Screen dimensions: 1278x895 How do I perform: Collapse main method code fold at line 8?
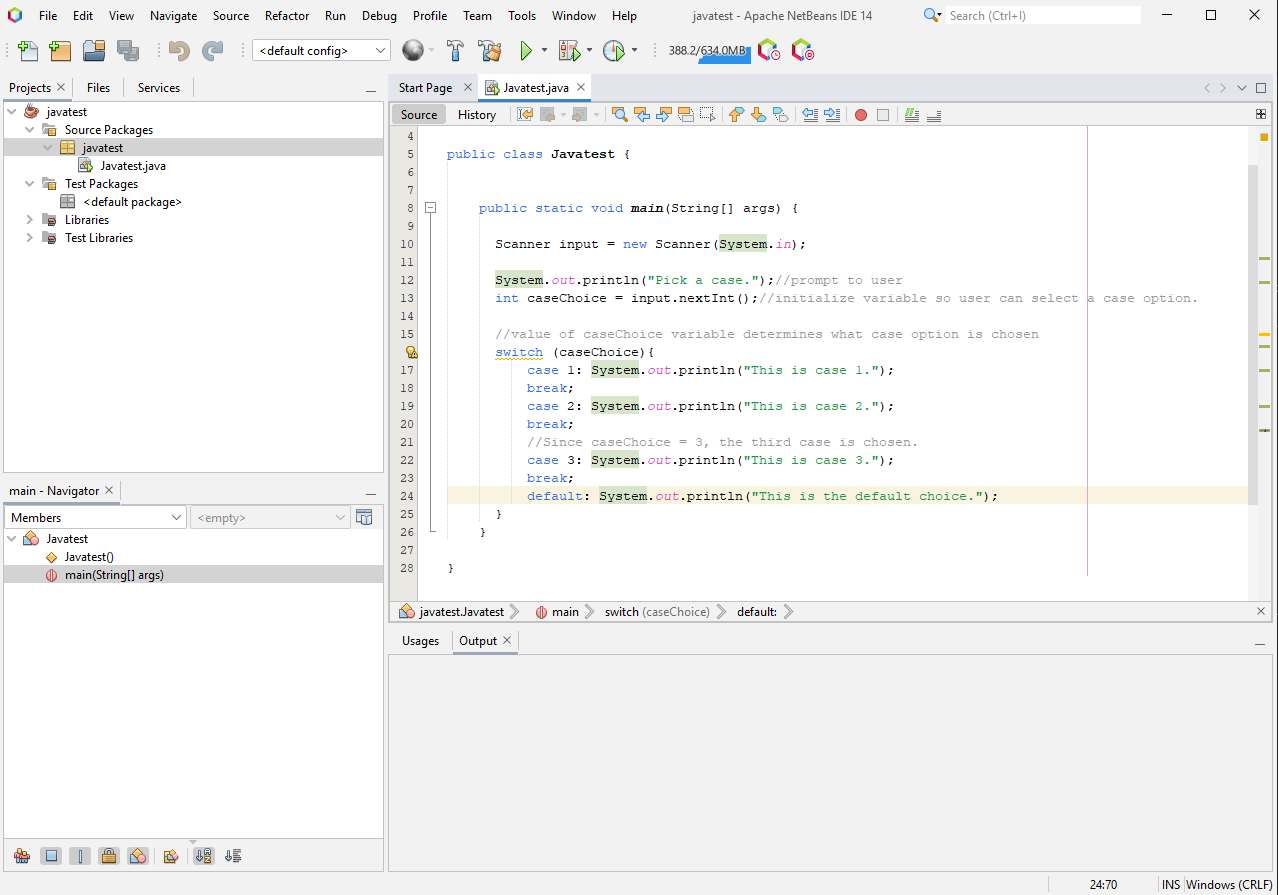[x=431, y=208]
